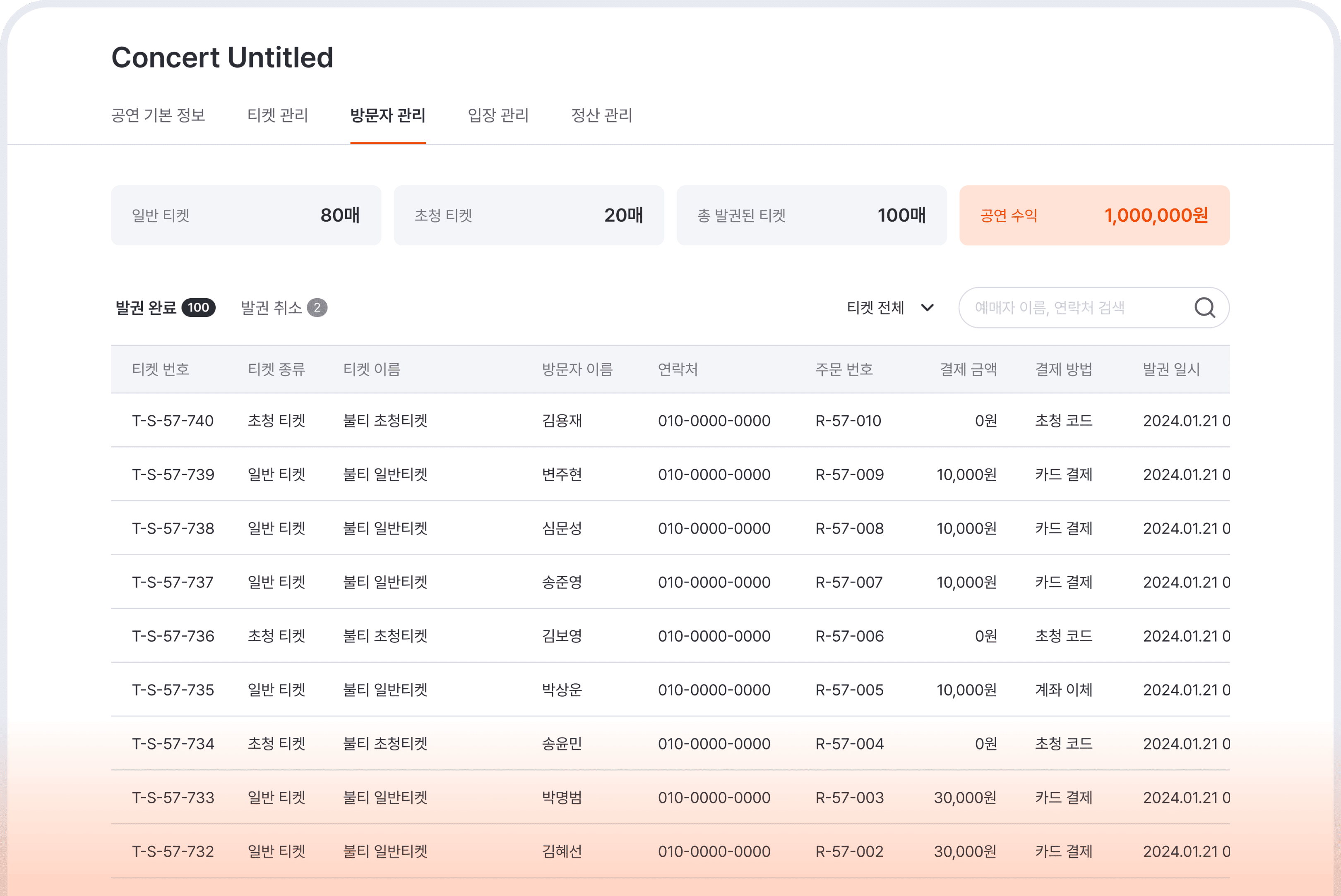Click the magnifier search icon

(x=1204, y=307)
